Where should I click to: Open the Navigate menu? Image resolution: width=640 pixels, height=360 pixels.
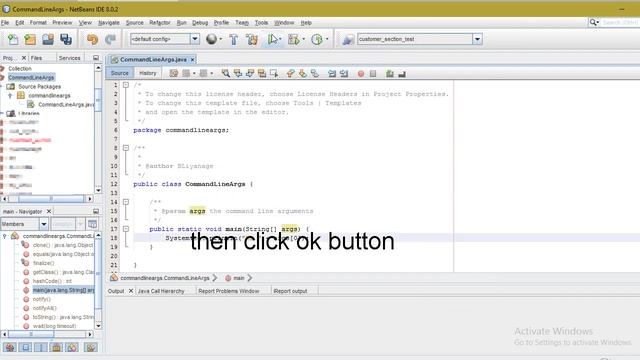109,23
